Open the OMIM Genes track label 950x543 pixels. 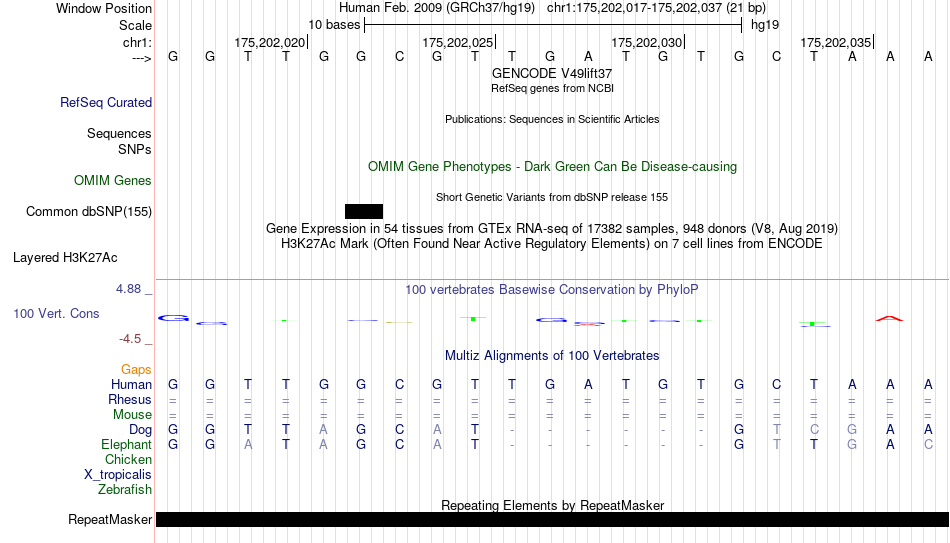click(x=113, y=181)
